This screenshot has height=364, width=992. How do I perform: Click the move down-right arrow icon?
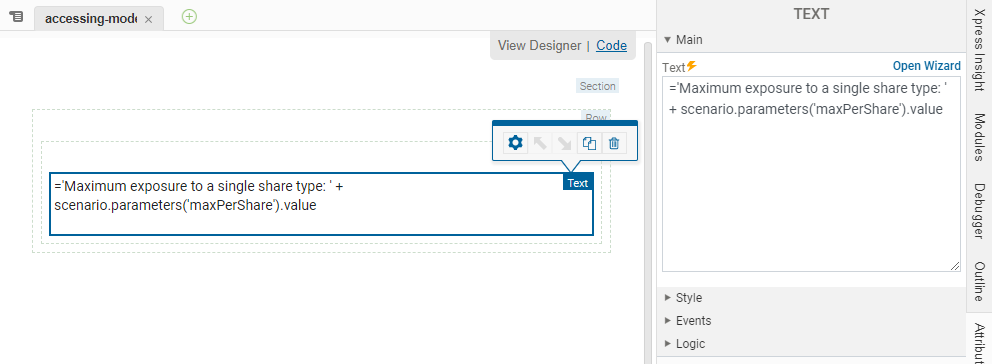pos(564,143)
